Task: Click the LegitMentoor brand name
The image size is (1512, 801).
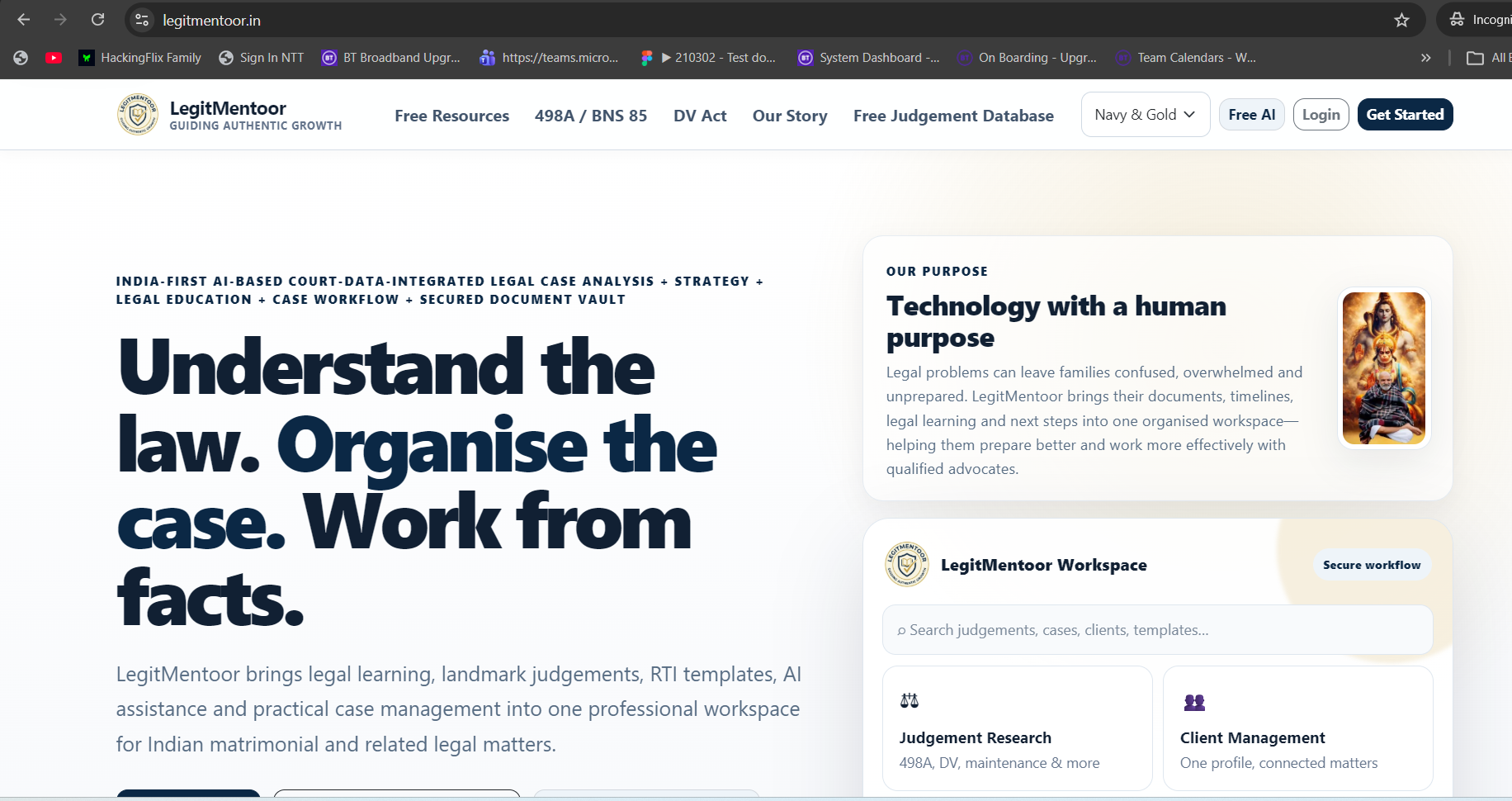Action: pos(228,108)
